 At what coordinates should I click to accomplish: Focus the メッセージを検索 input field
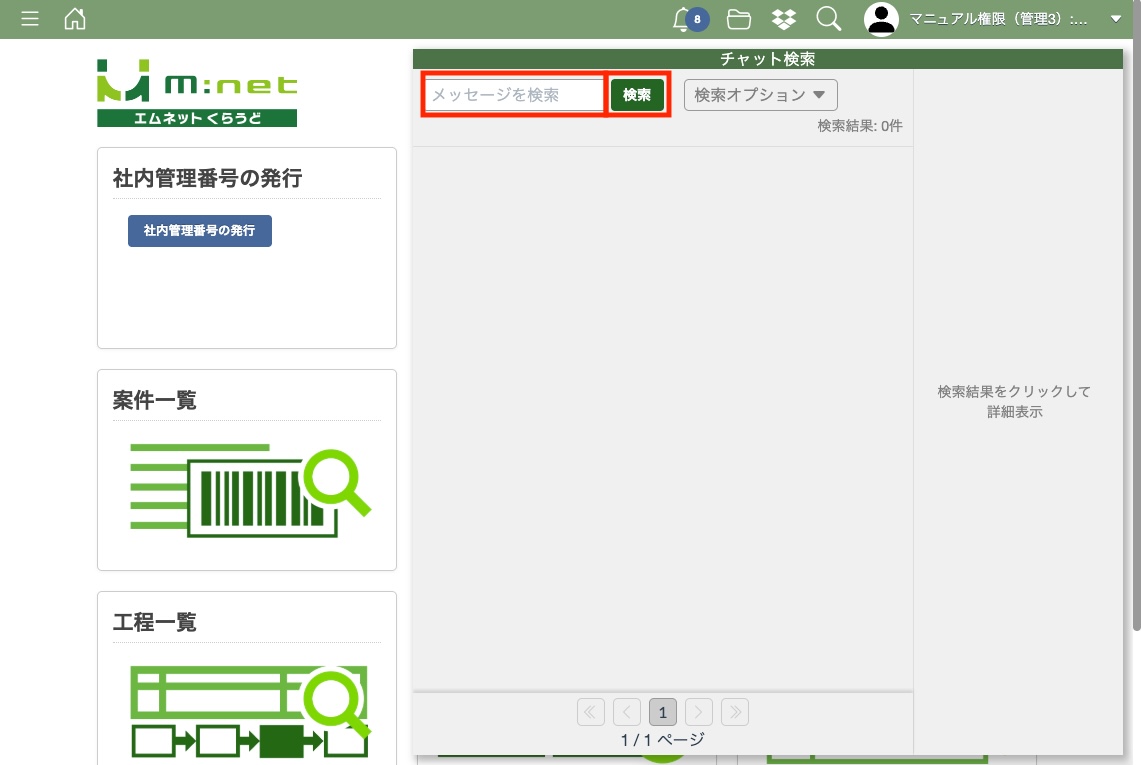(515, 95)
